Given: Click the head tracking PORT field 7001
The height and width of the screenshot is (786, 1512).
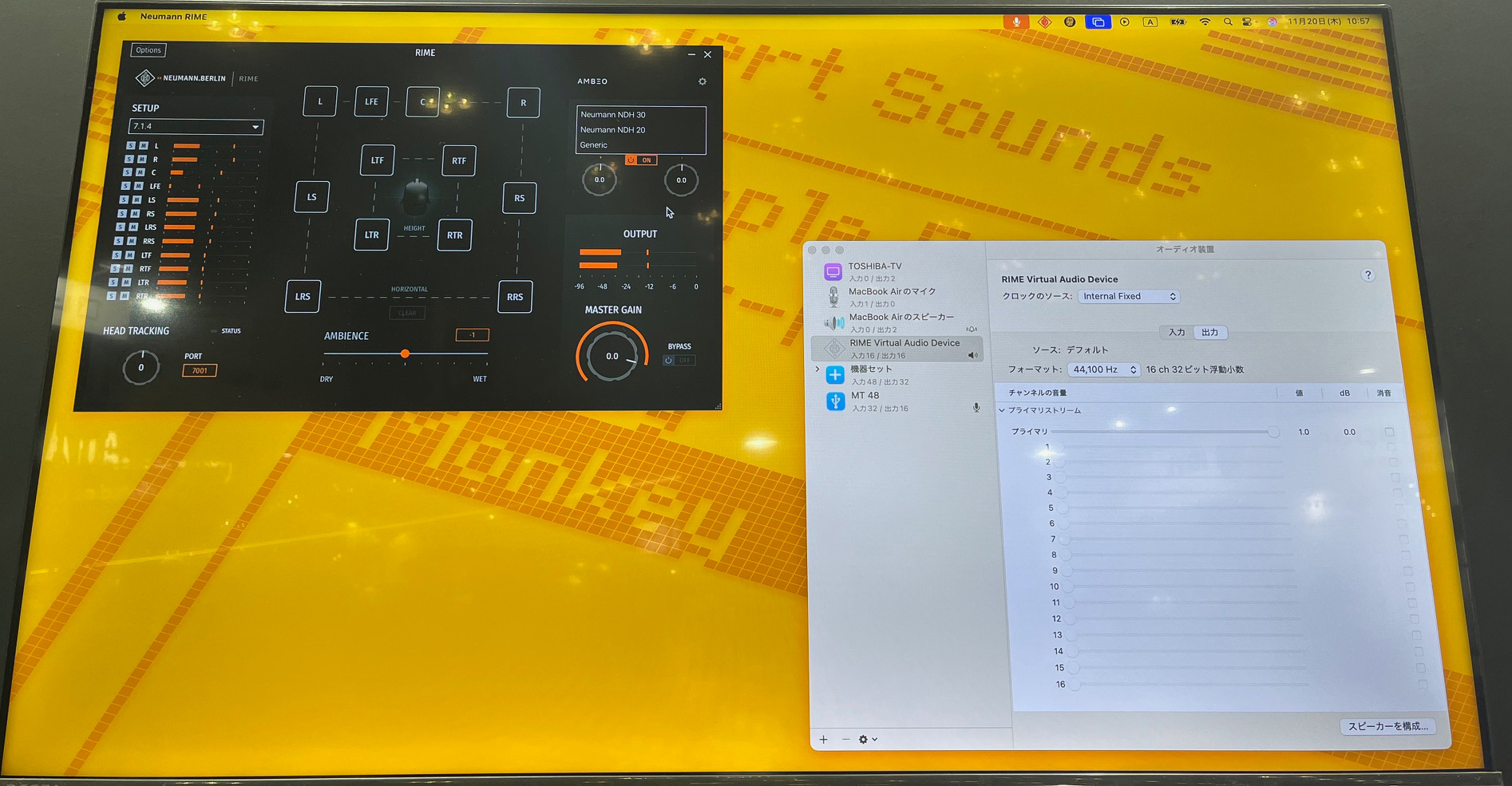Looking at the screenshot, I should coord(200,370).
